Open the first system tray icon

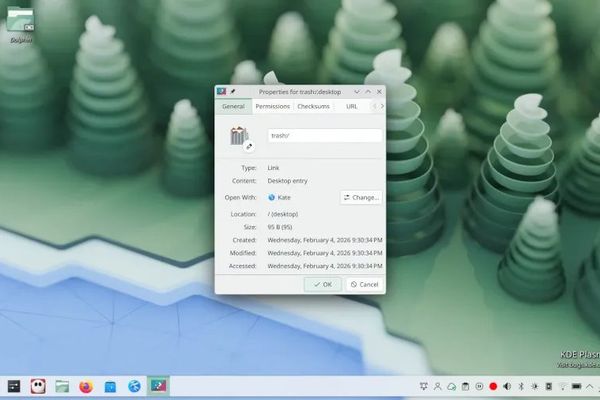[424, 387]
